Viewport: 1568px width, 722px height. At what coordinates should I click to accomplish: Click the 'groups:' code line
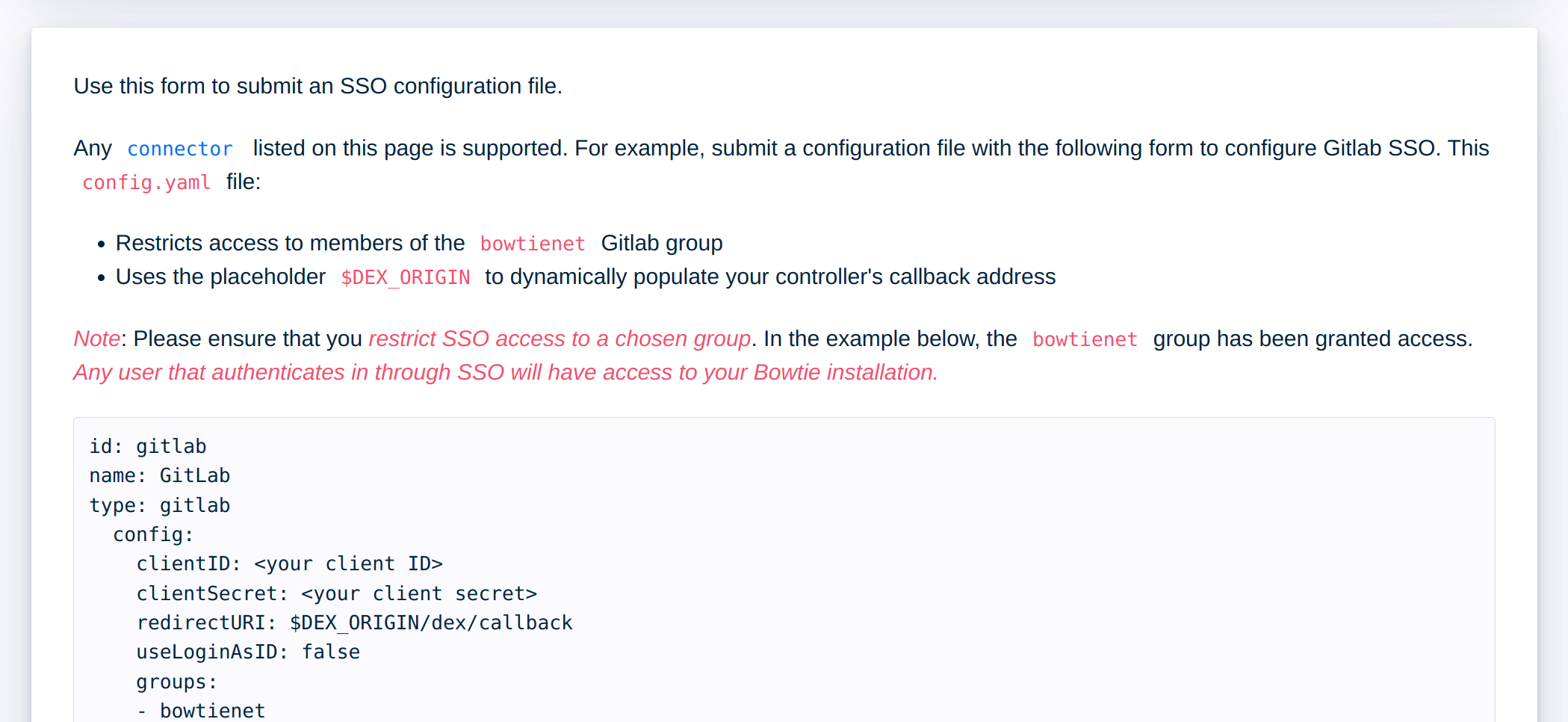(x=176, y=682)
